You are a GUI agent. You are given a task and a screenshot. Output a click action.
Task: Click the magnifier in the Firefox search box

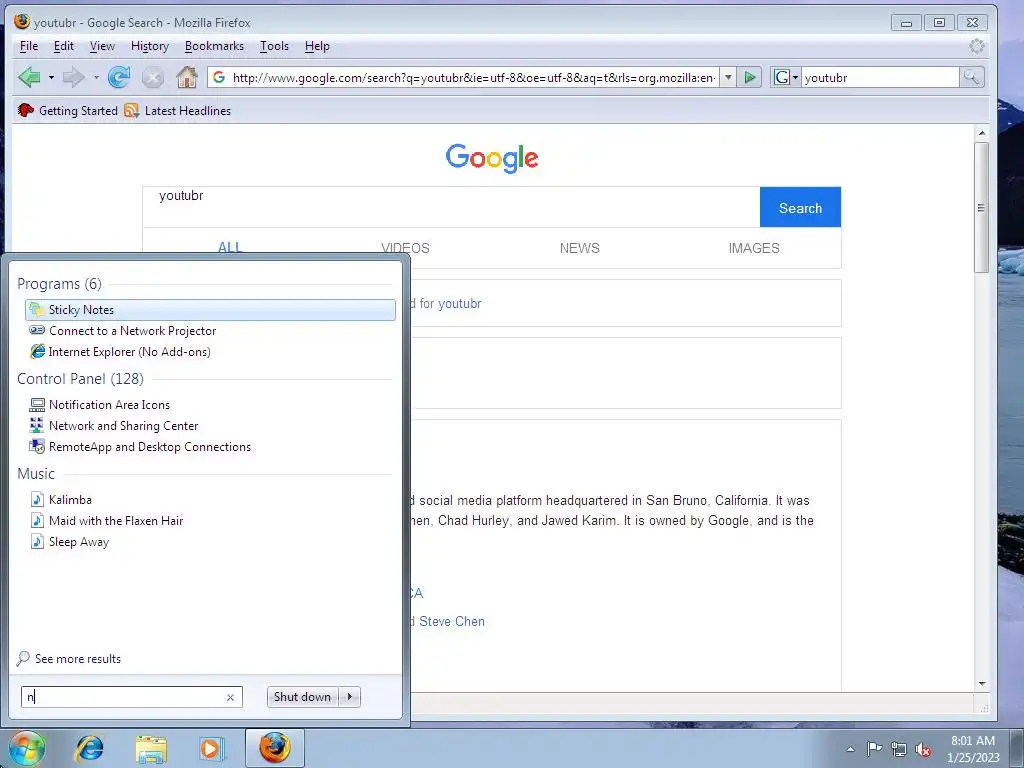[x=971, y=78]
